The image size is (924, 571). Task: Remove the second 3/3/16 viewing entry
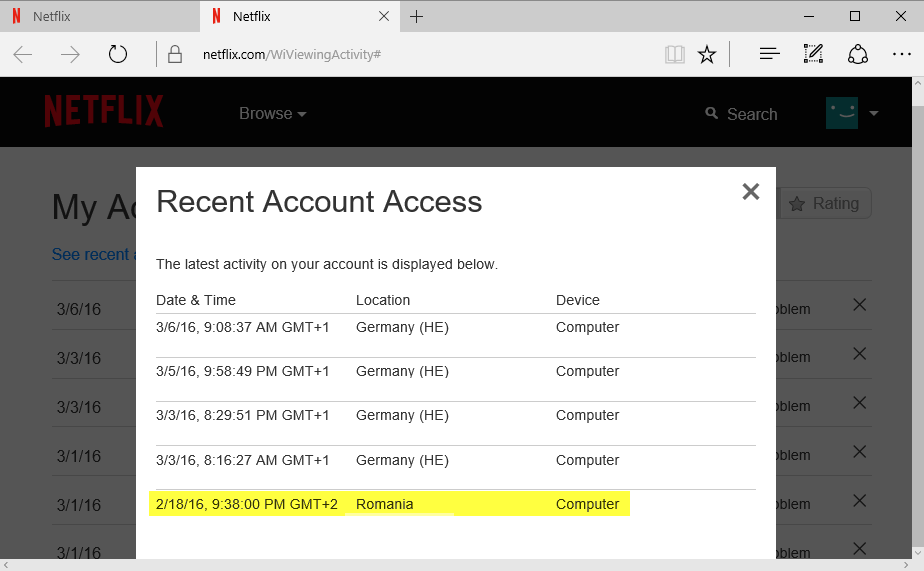[x=860, y=402]
